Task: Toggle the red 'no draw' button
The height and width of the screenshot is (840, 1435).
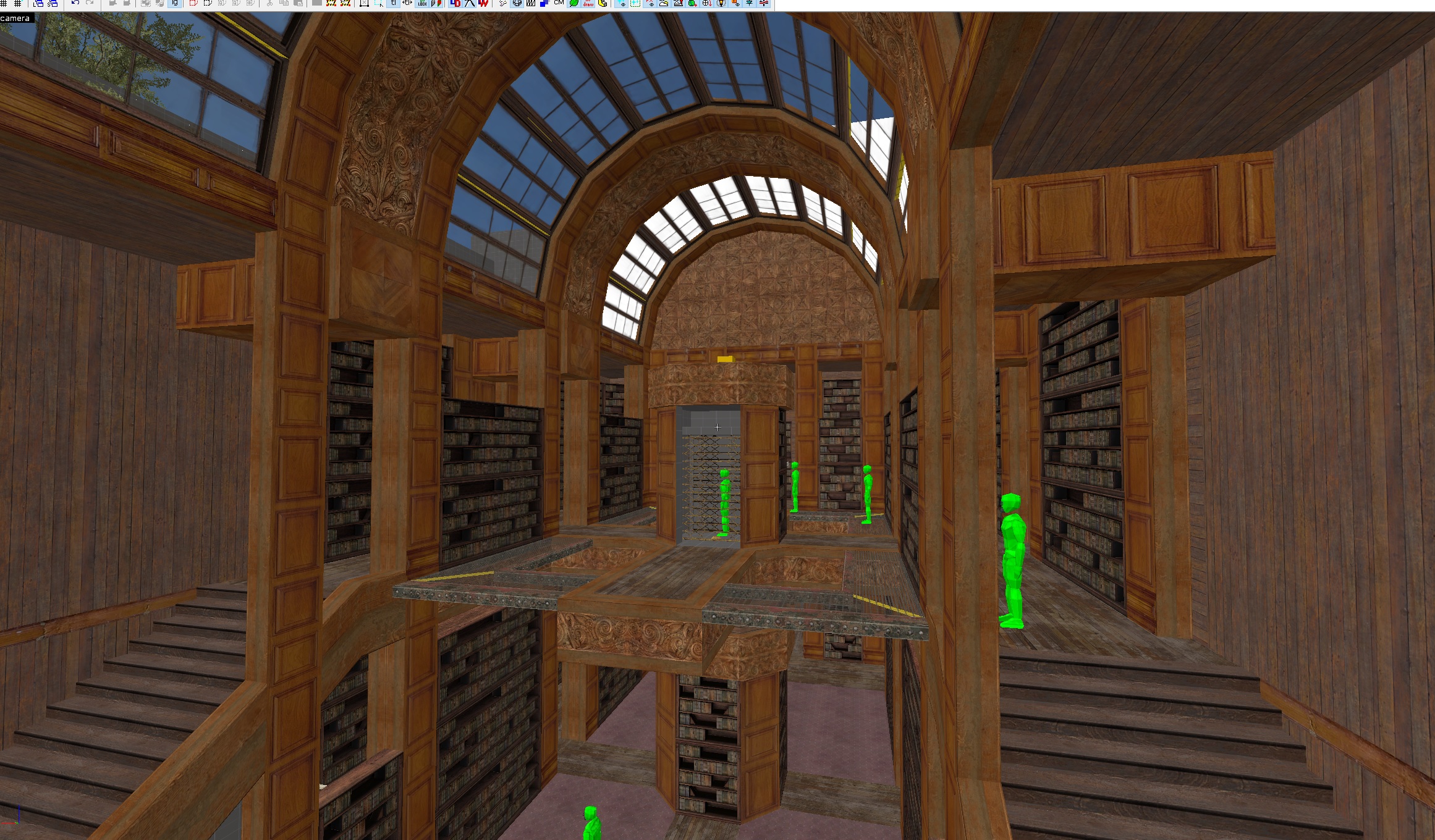Action: 588,4
